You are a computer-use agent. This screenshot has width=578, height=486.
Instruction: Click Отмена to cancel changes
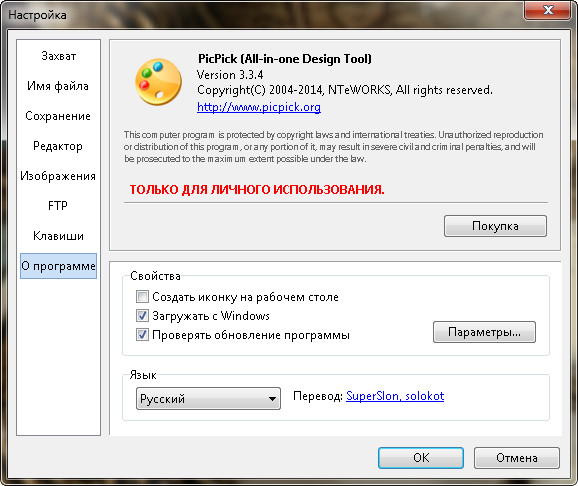[x=516, y=458]
